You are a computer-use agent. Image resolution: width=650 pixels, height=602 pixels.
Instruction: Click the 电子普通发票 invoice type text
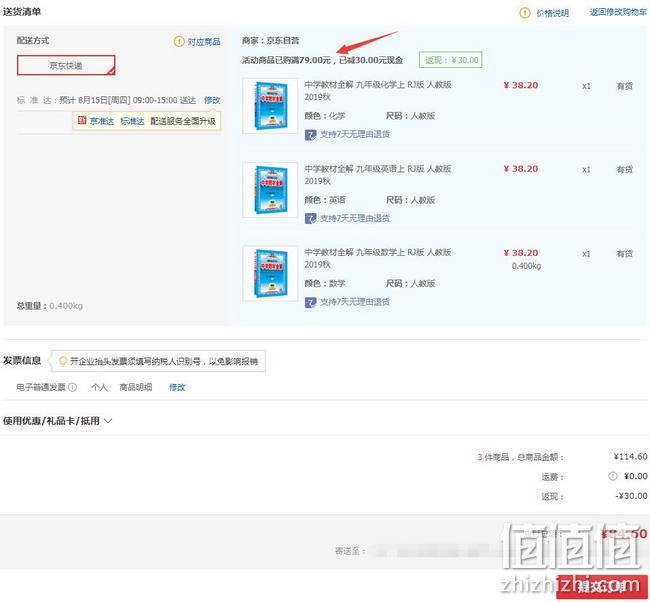coord(41,387)
